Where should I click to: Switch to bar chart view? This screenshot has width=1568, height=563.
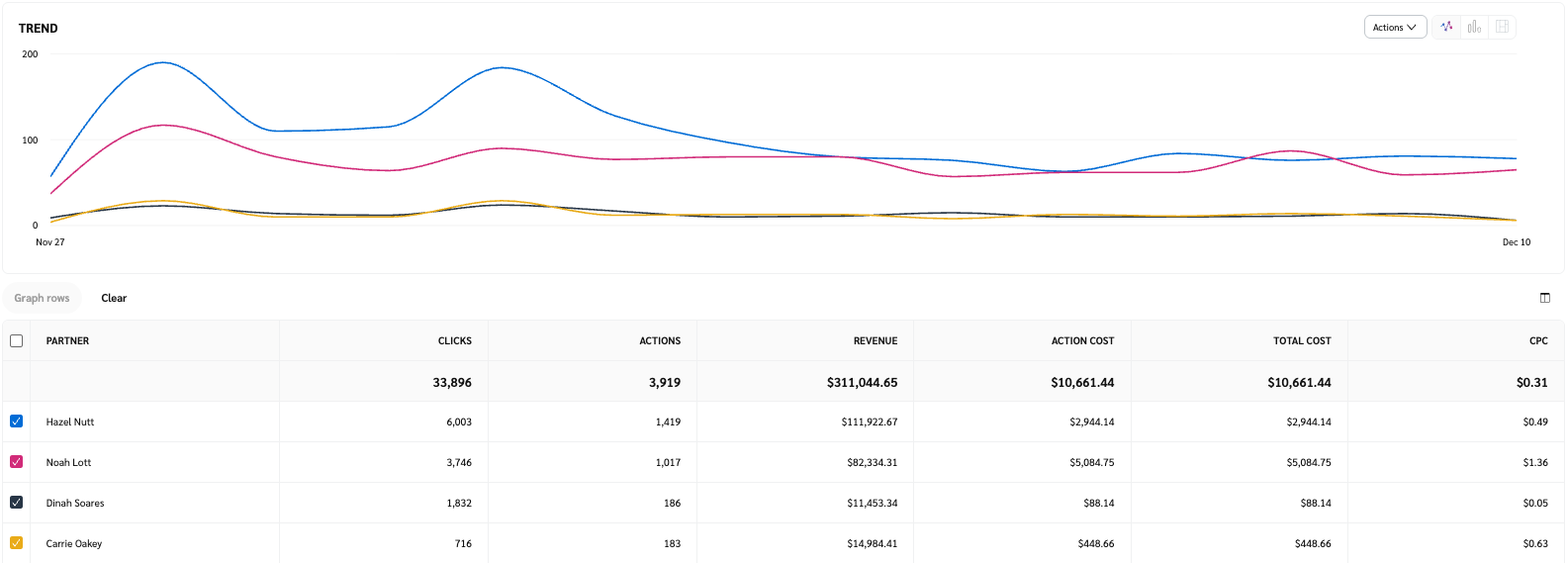point(1474,27)
